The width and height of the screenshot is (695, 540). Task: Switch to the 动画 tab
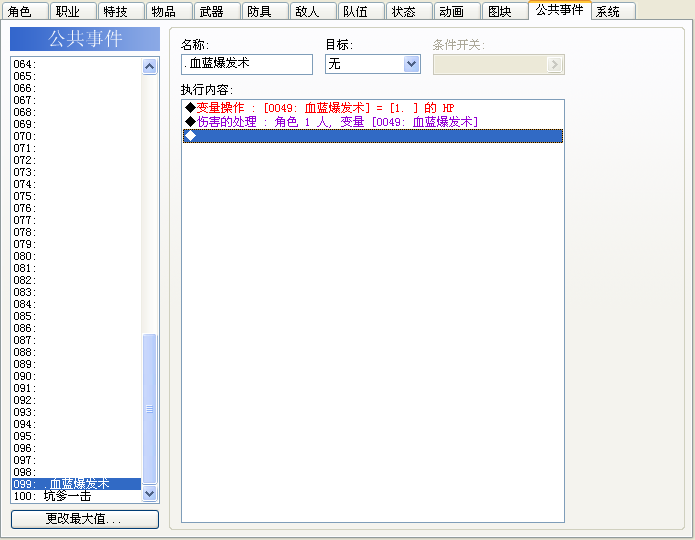point(457,11)
